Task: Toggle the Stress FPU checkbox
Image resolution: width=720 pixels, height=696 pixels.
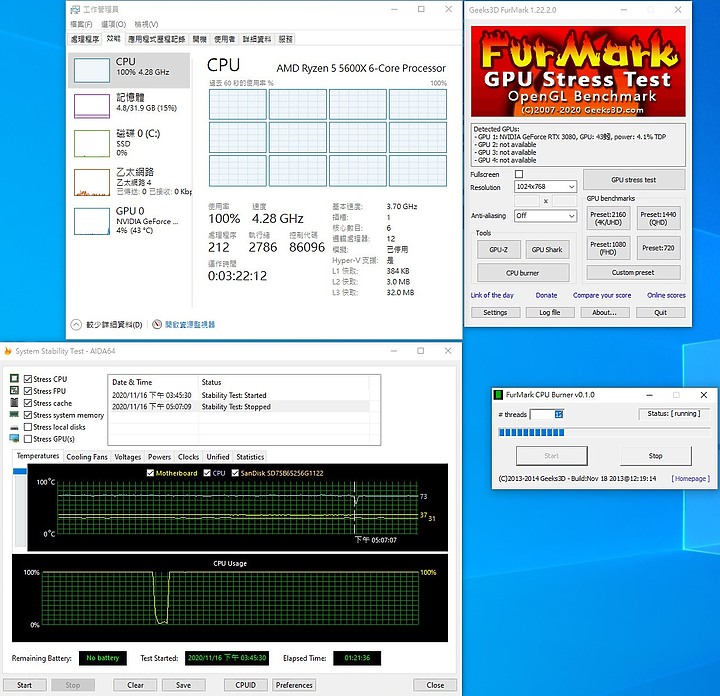Action: tap(28, 391)
